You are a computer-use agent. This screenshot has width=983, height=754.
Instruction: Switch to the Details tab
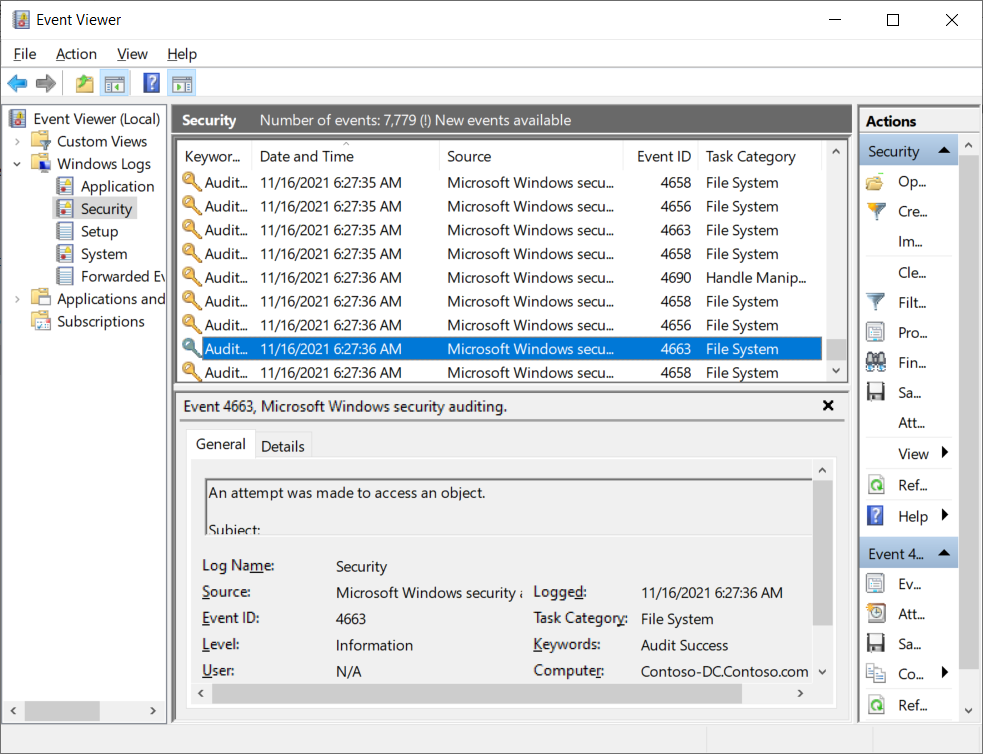283,445
